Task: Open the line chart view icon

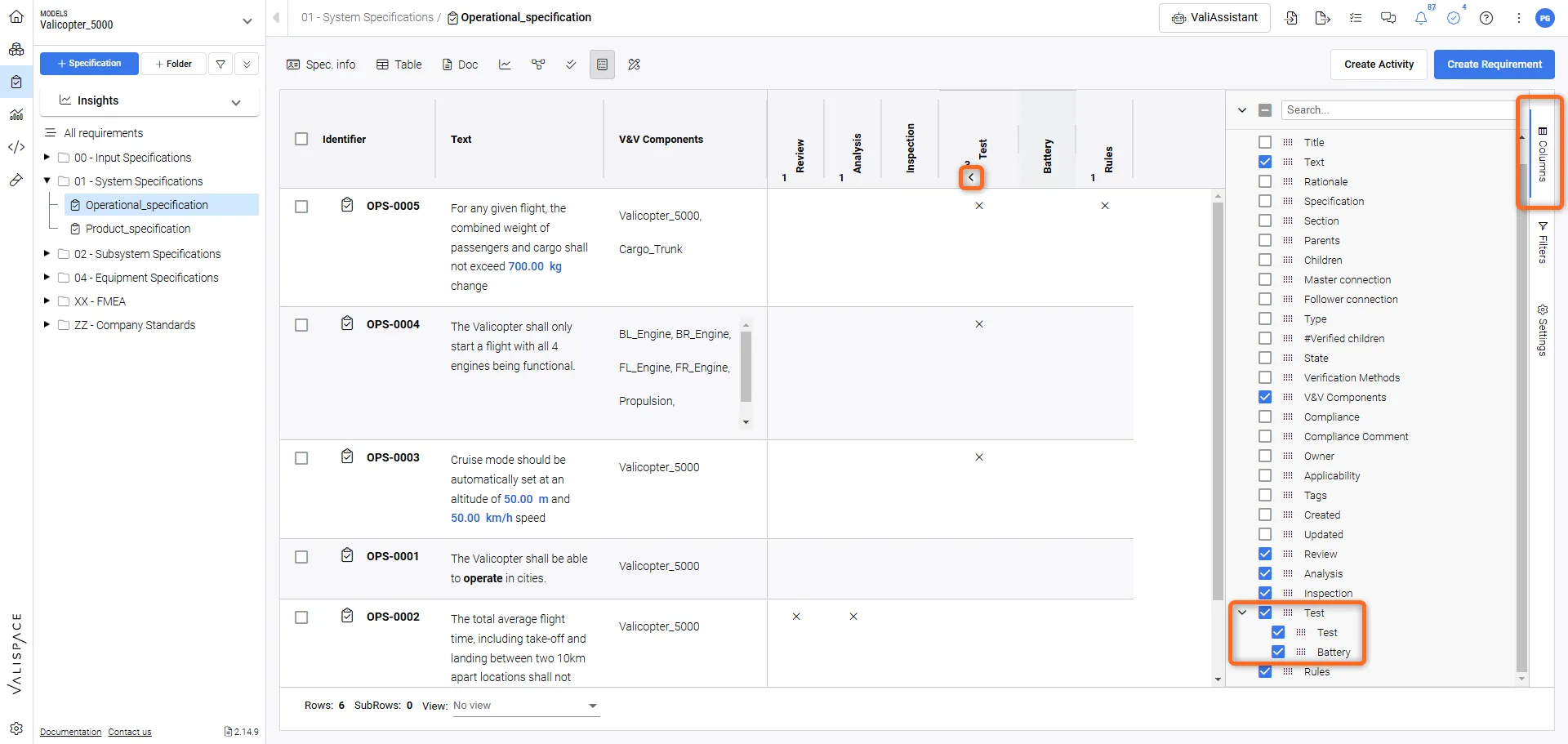Action: click(x=505, y=65)
